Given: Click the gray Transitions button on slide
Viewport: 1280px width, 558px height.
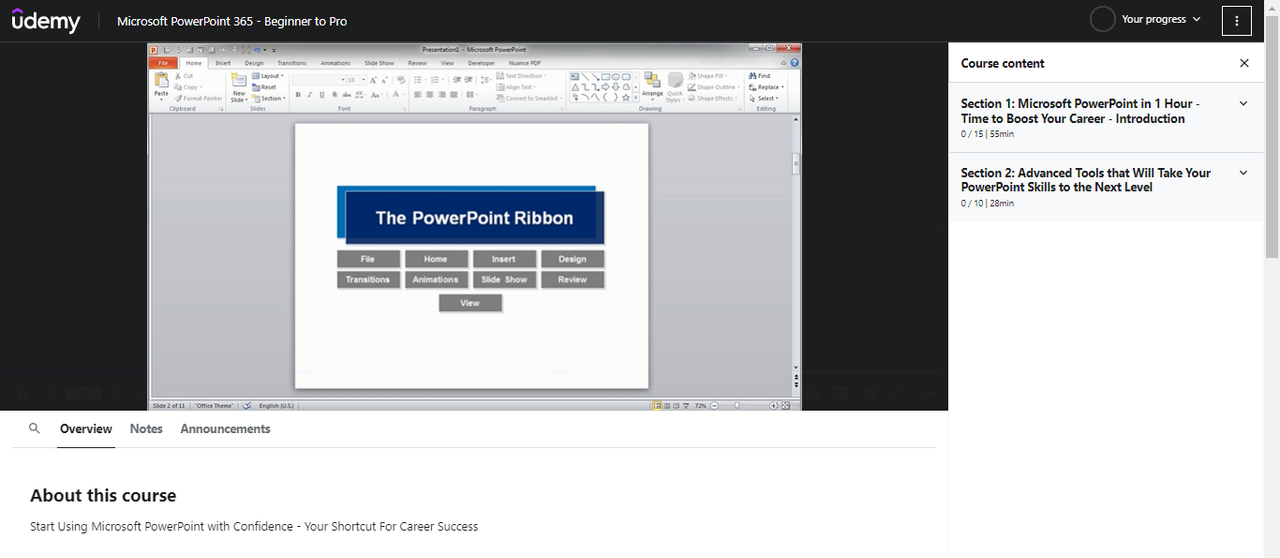Looking at the screenshot, I should (x=368, y=279).
